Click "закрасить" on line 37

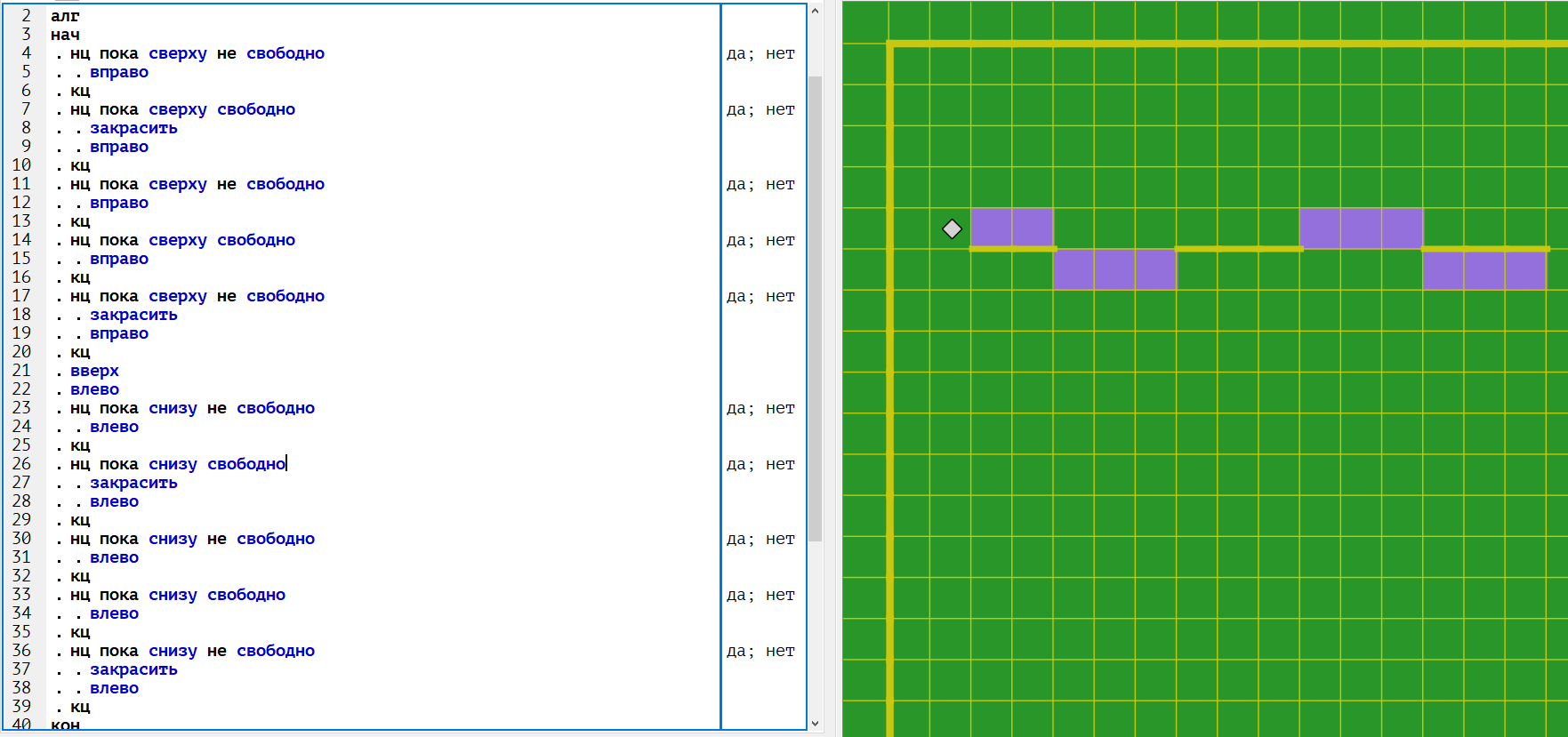coord(133,669)
